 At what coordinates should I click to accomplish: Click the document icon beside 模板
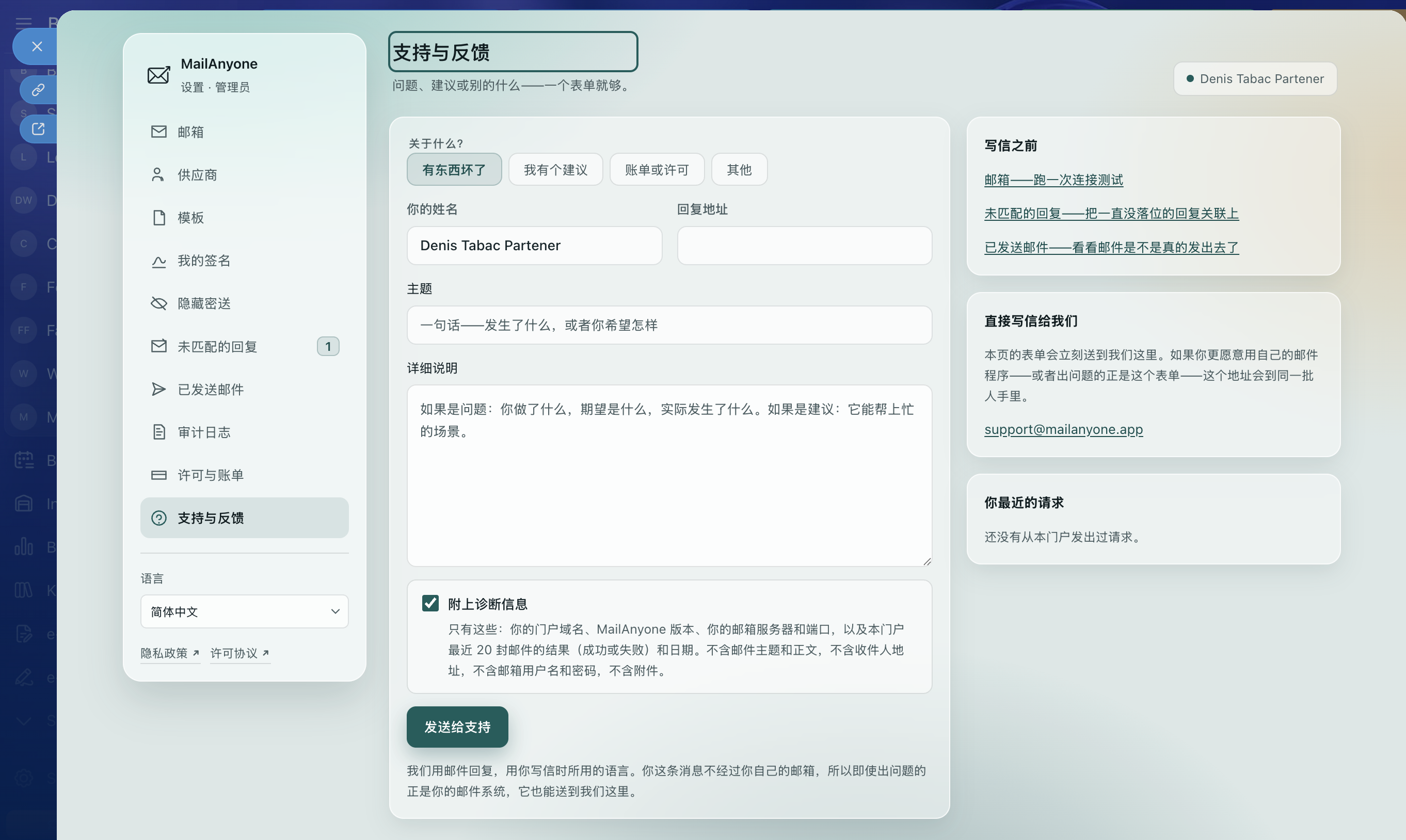coord(159,217)
